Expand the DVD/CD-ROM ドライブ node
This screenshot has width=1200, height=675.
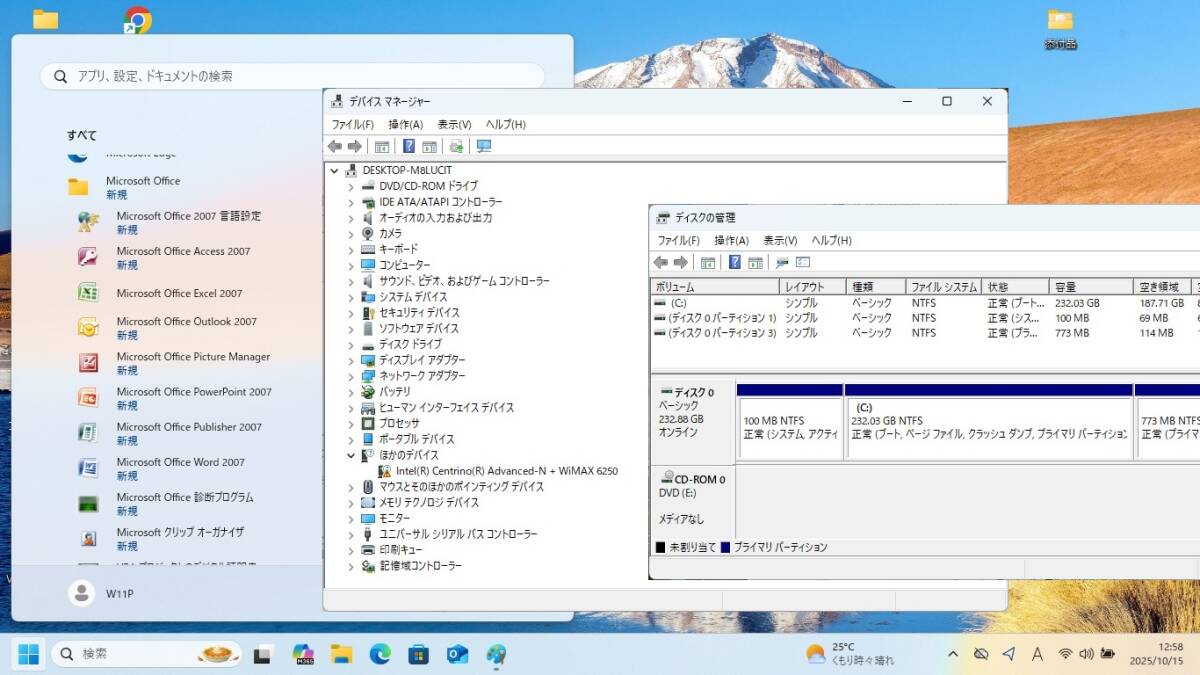point(351,186)
